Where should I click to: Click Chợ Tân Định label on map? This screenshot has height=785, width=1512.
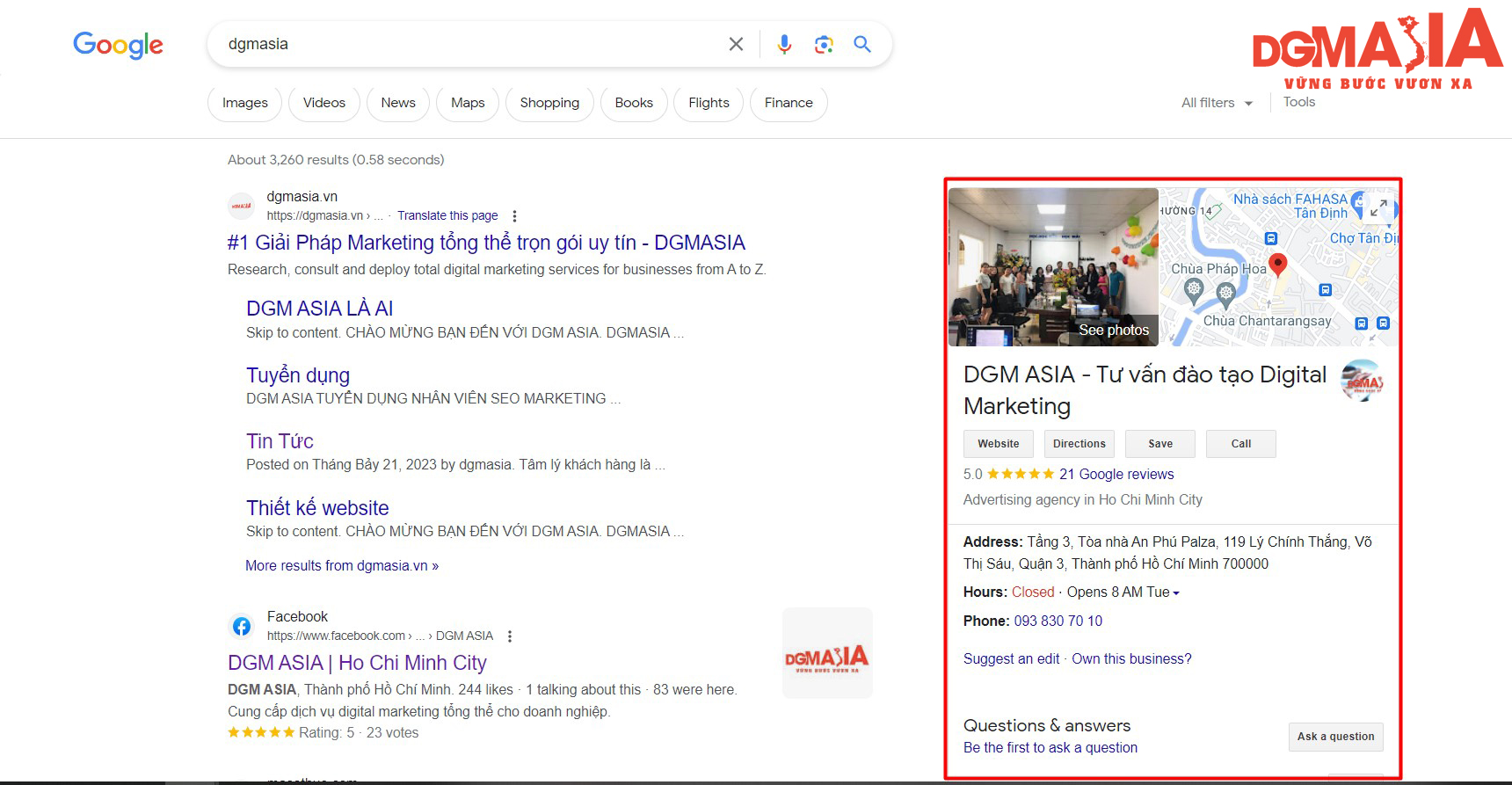click(x=1363, y=238)
